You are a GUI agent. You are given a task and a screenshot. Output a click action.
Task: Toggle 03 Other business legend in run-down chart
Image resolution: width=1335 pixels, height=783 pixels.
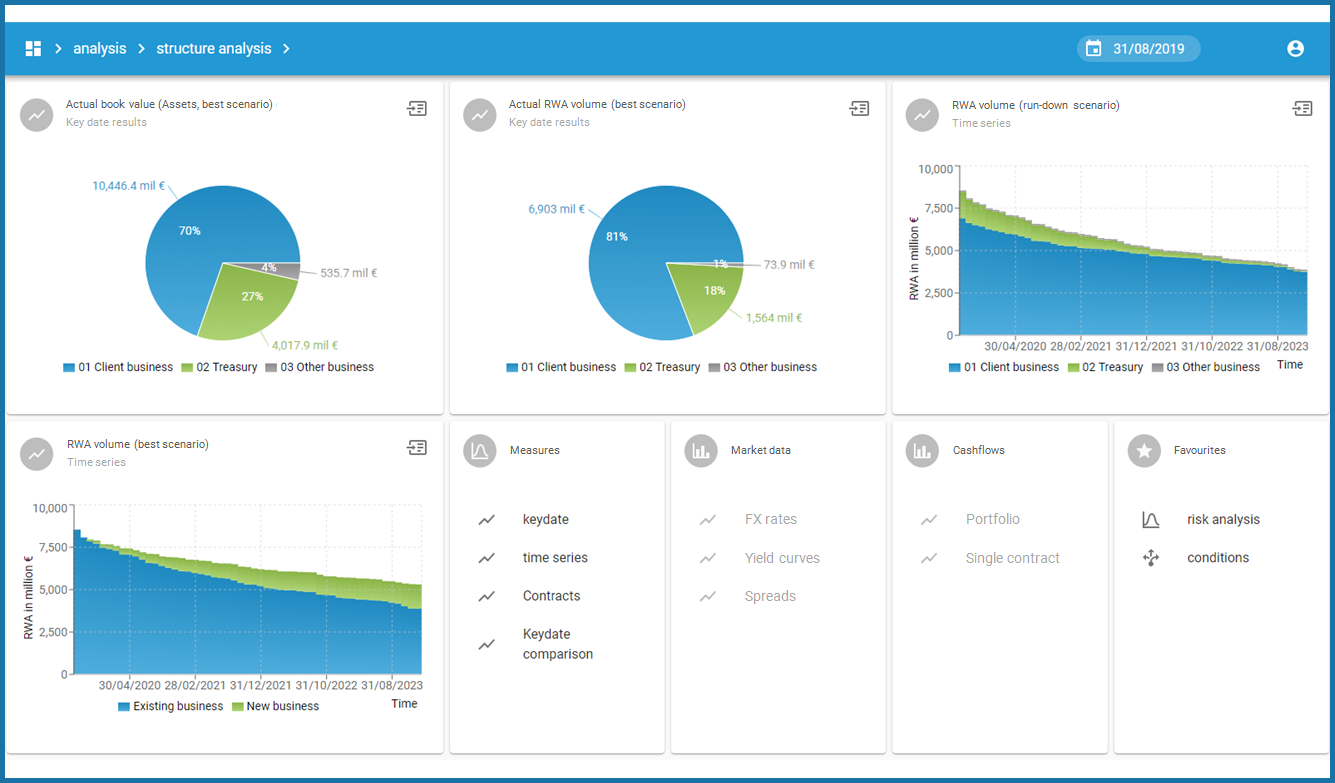pos(1204,367)
